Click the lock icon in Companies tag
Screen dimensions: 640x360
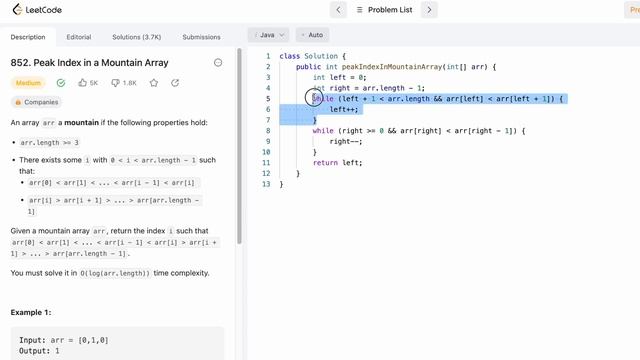(18, 102)
